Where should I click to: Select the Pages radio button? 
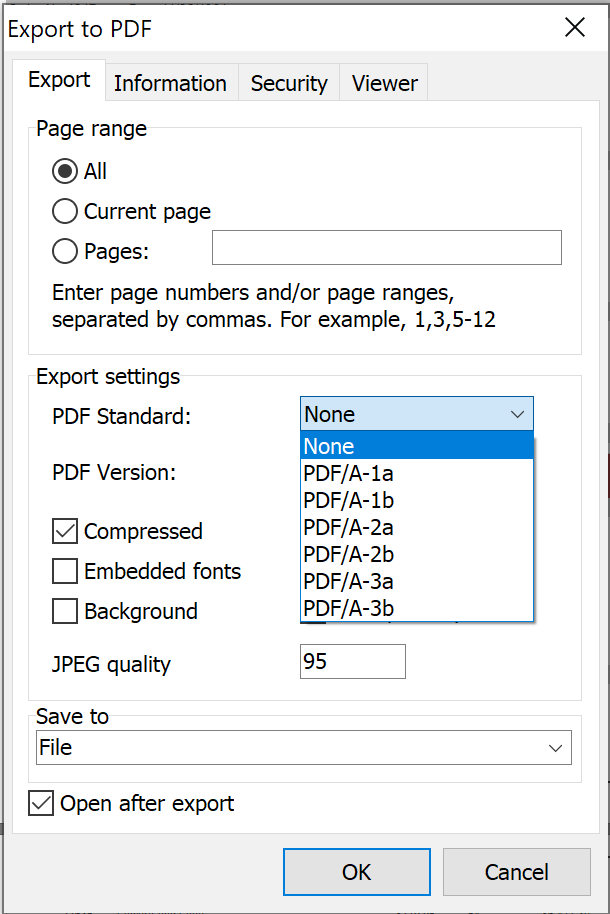coord(65,251)
